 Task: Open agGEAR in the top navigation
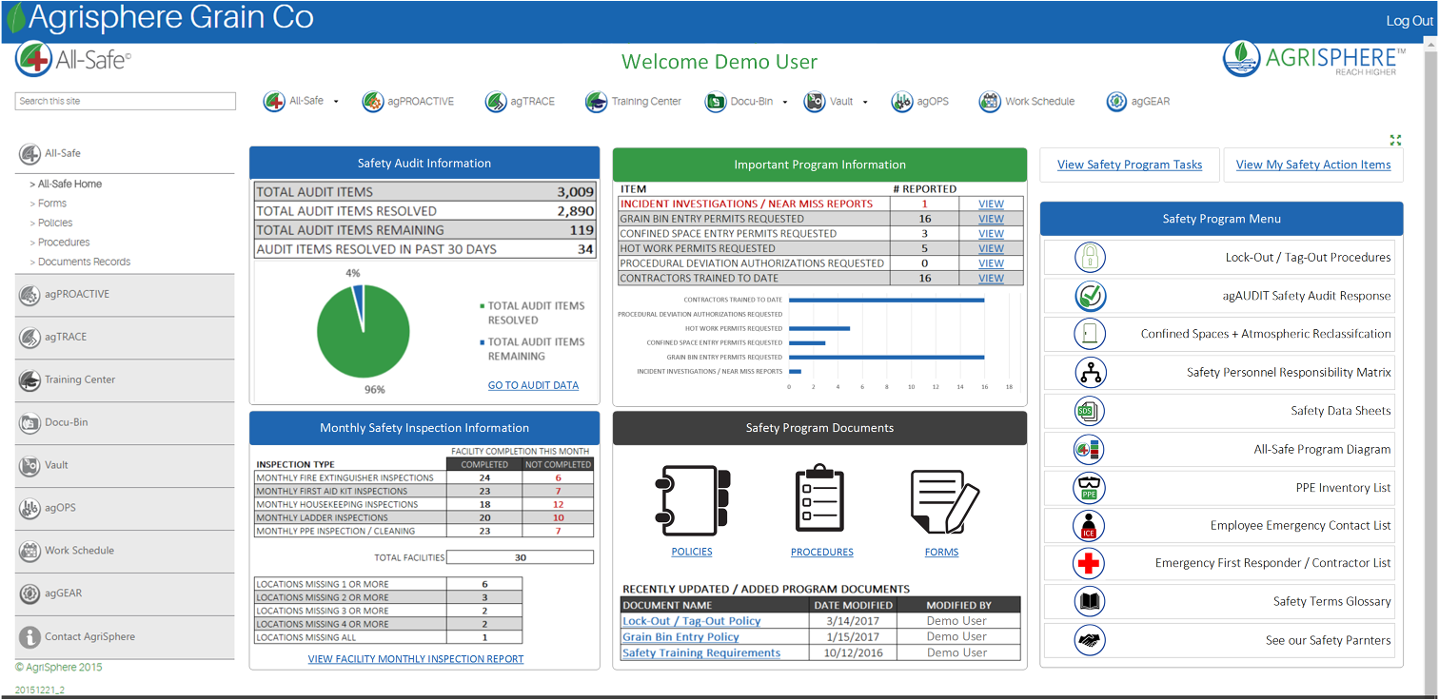(1138, 101)
